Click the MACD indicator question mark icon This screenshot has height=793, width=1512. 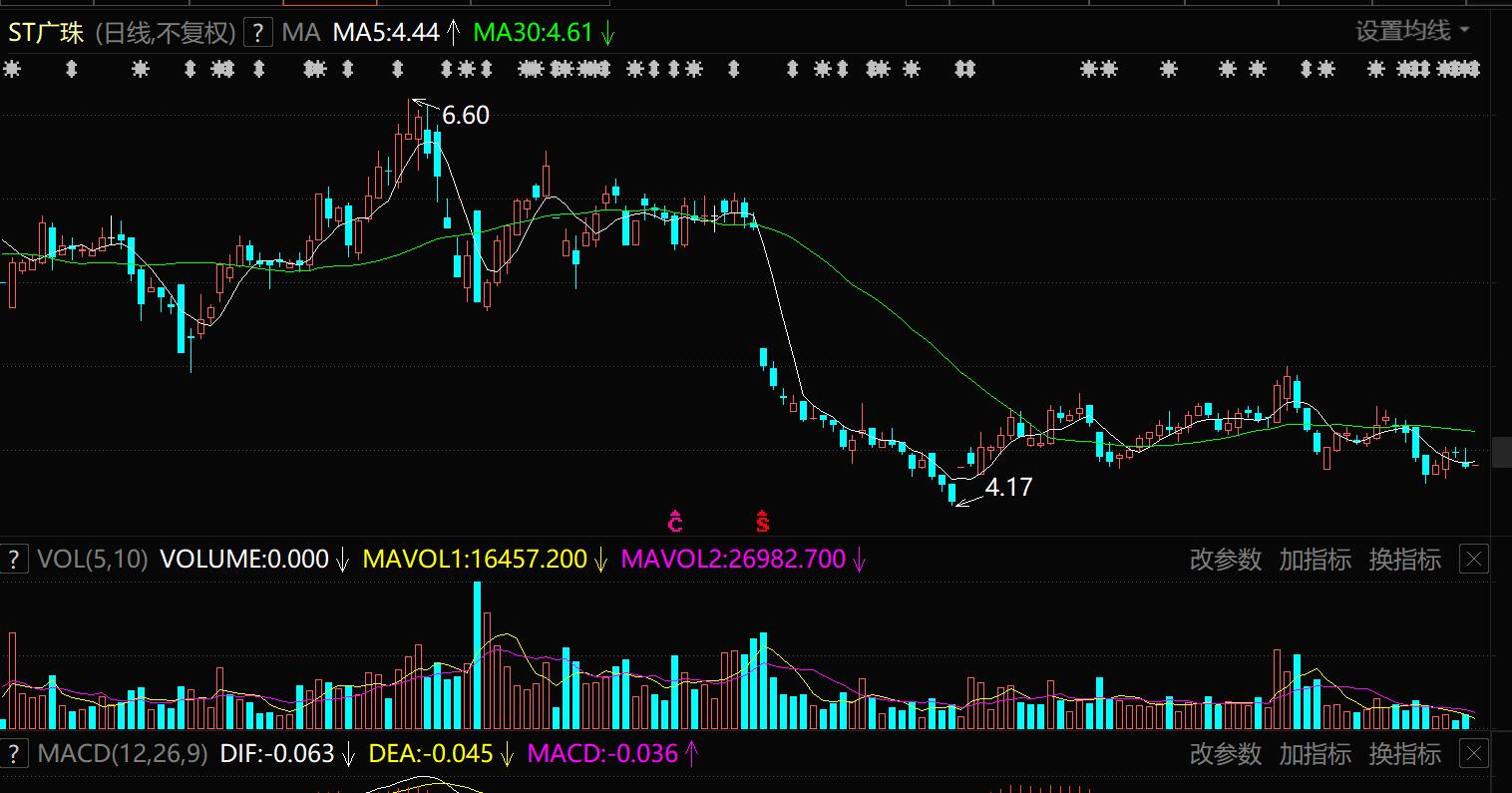click(x=14, y=753)
